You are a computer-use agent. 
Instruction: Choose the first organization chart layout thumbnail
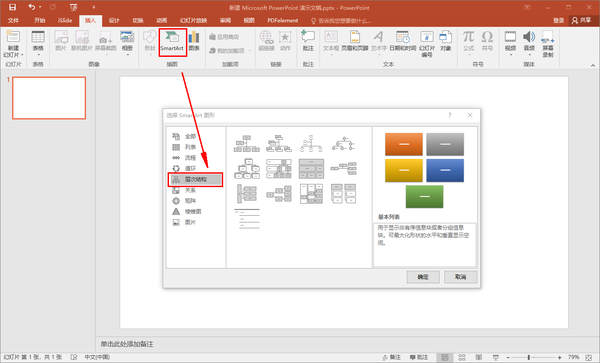tap(246, 143)
